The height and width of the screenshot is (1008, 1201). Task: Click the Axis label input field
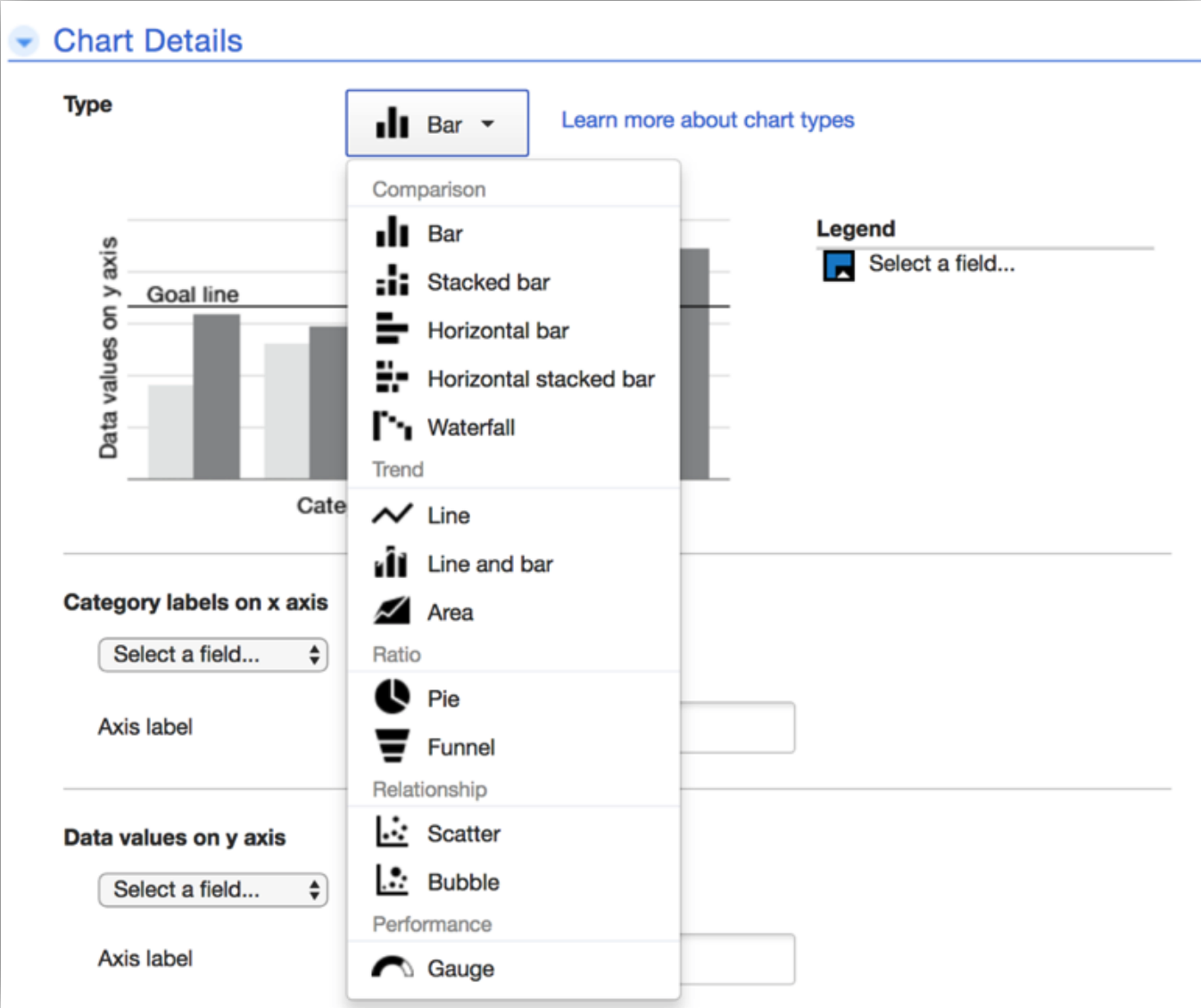point(739,727)
